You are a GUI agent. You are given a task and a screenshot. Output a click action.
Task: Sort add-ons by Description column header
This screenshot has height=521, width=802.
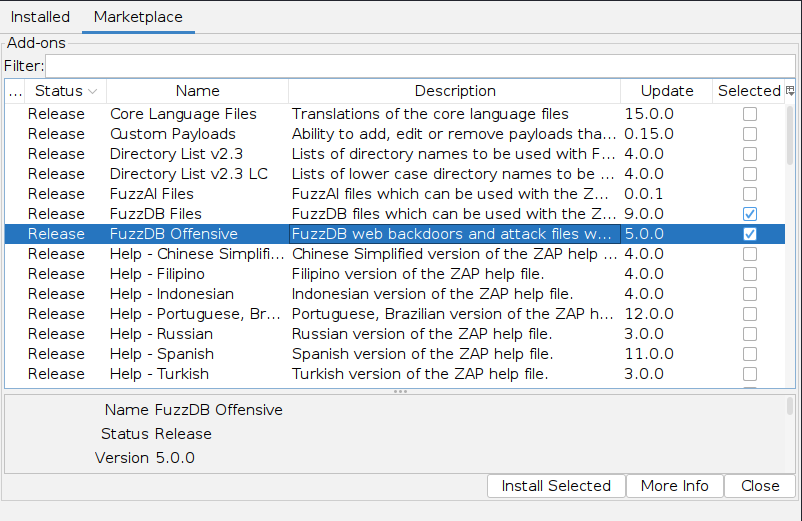[x=455, y=91]
